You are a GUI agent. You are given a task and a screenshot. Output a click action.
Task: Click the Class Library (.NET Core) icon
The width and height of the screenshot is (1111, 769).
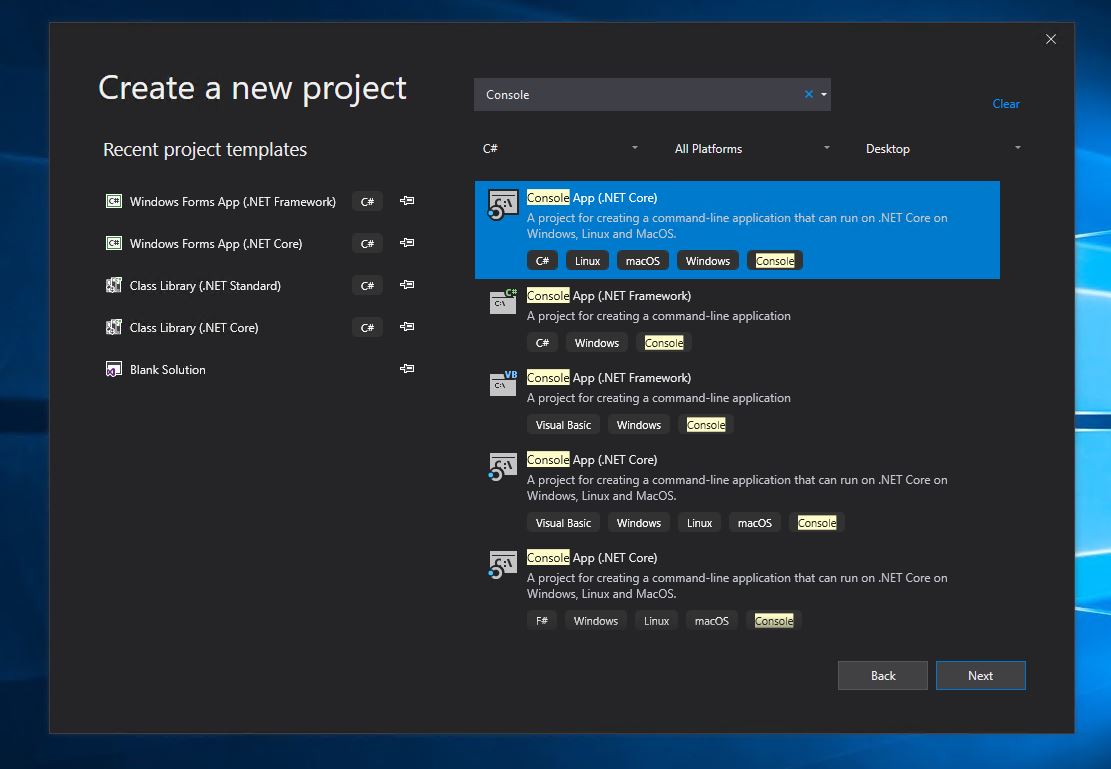pyautogui.click(x=113, y=327)
